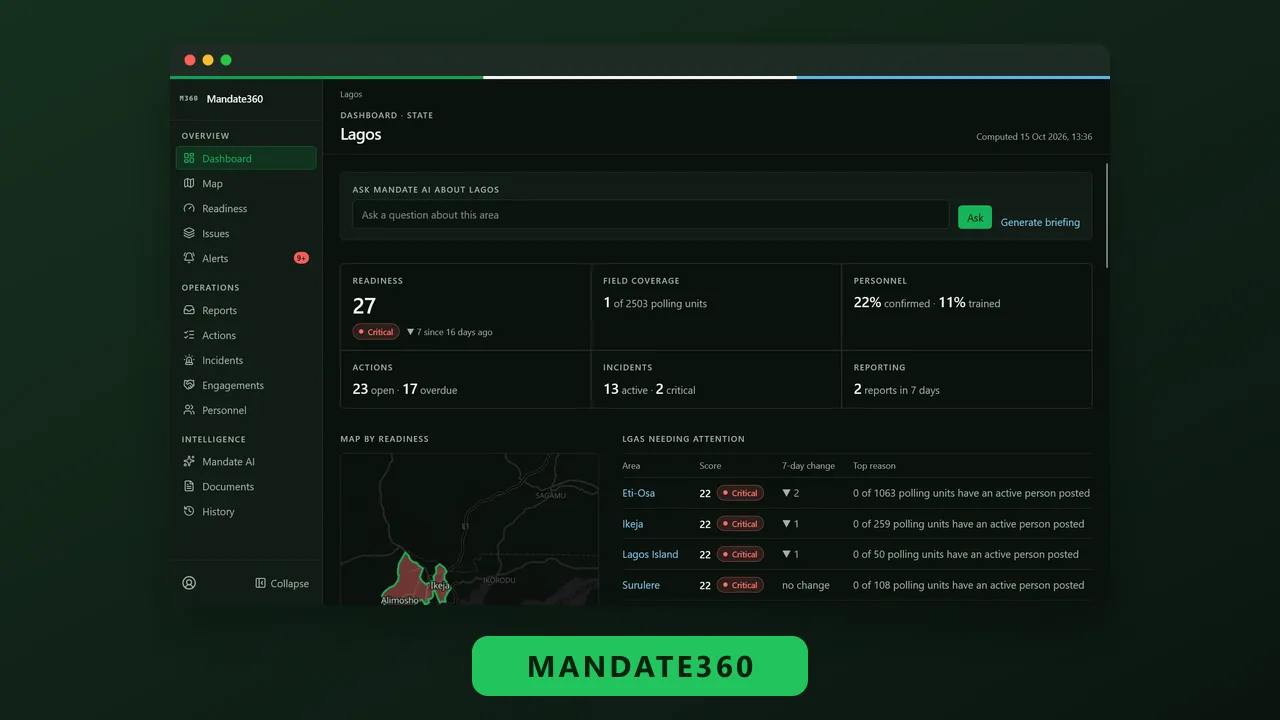The image size is (1280, 720).
Task: Click the Actions 23 open card
Action: 465,379
